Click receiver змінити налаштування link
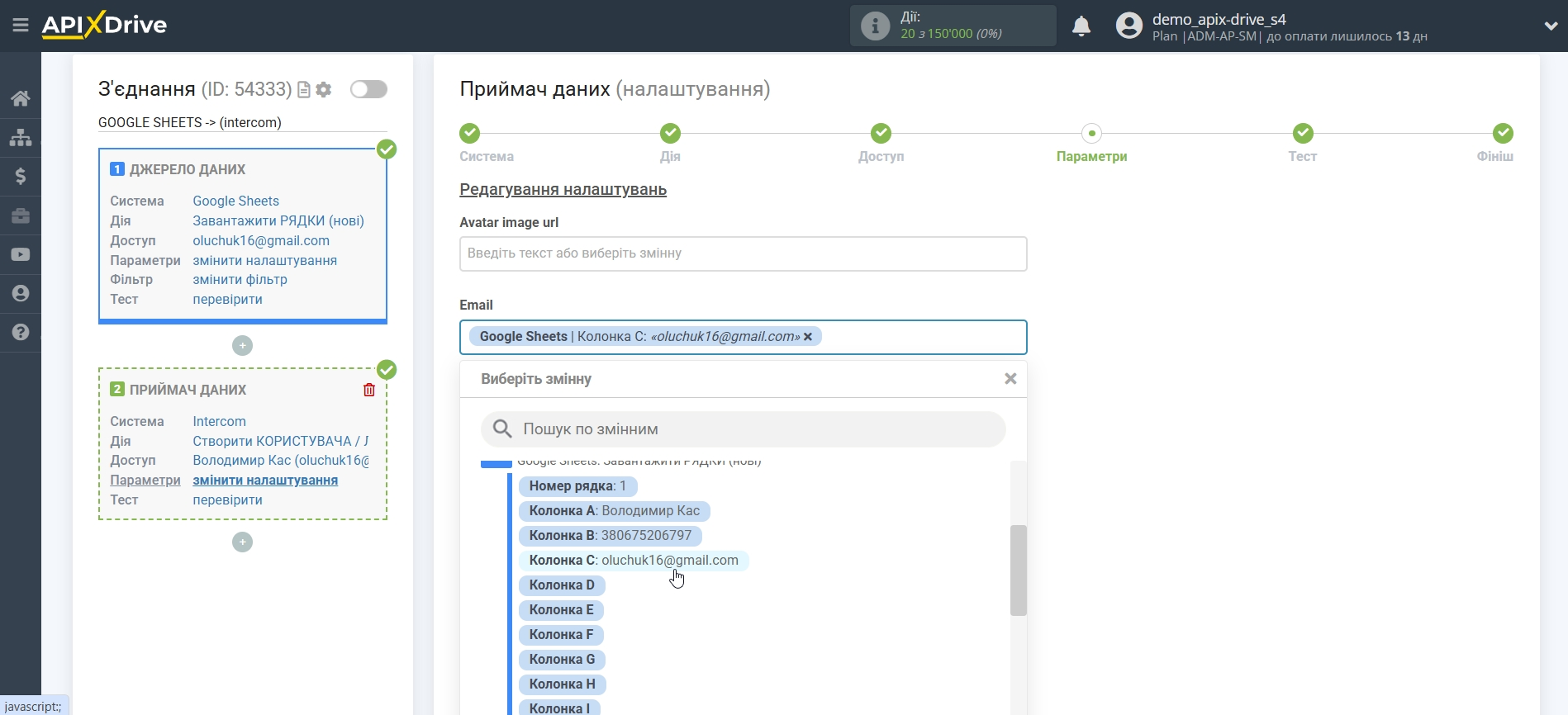Image resolution: width=1568 pixels, height=715 pixels. (x=265, y=480)
